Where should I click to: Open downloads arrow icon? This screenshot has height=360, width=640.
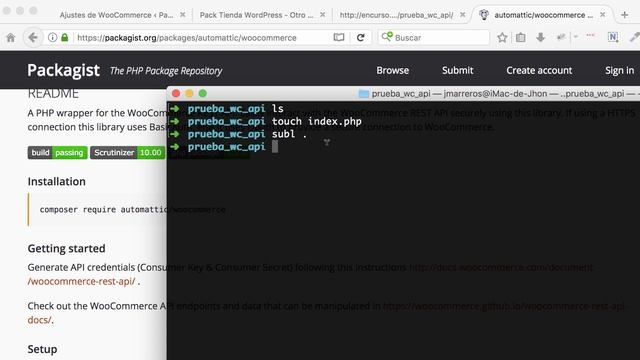coord(540,38)
